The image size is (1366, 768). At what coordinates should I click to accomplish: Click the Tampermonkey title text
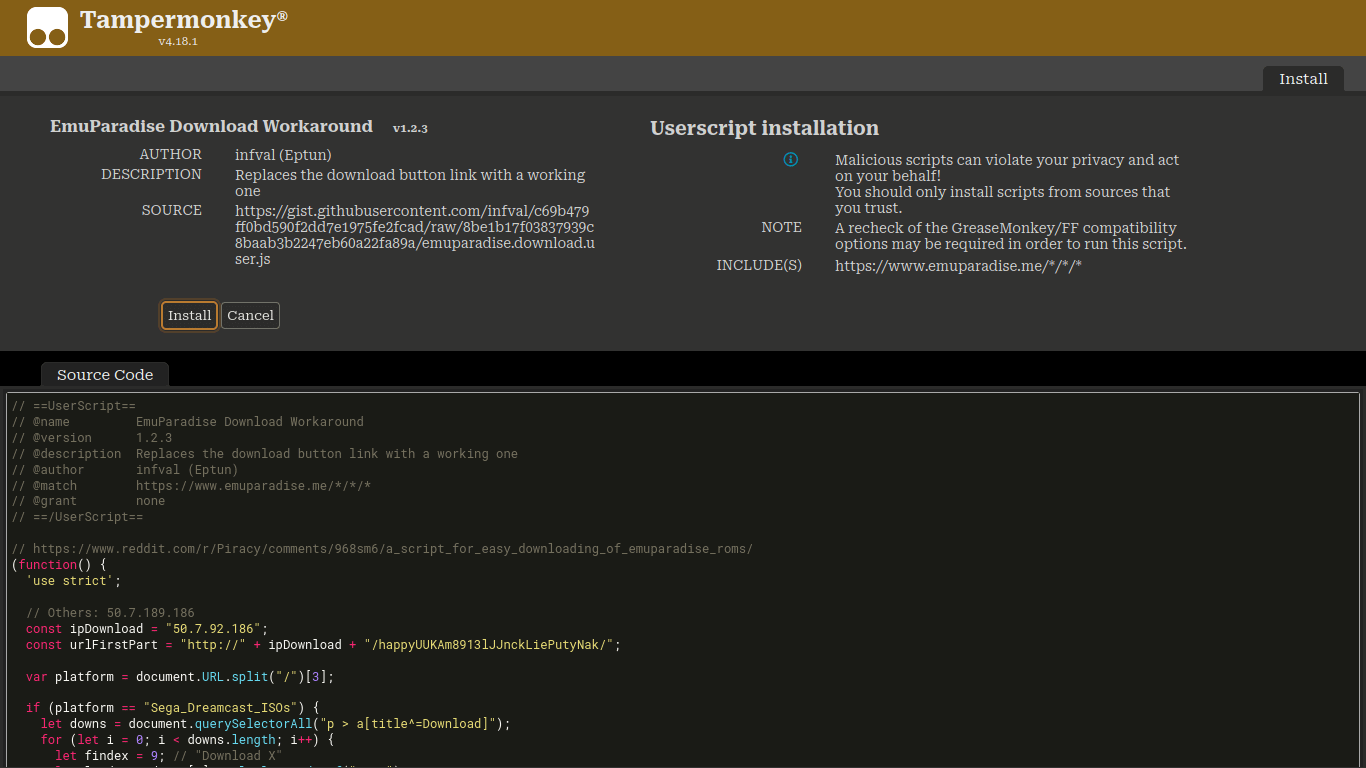tap(183, 20)
